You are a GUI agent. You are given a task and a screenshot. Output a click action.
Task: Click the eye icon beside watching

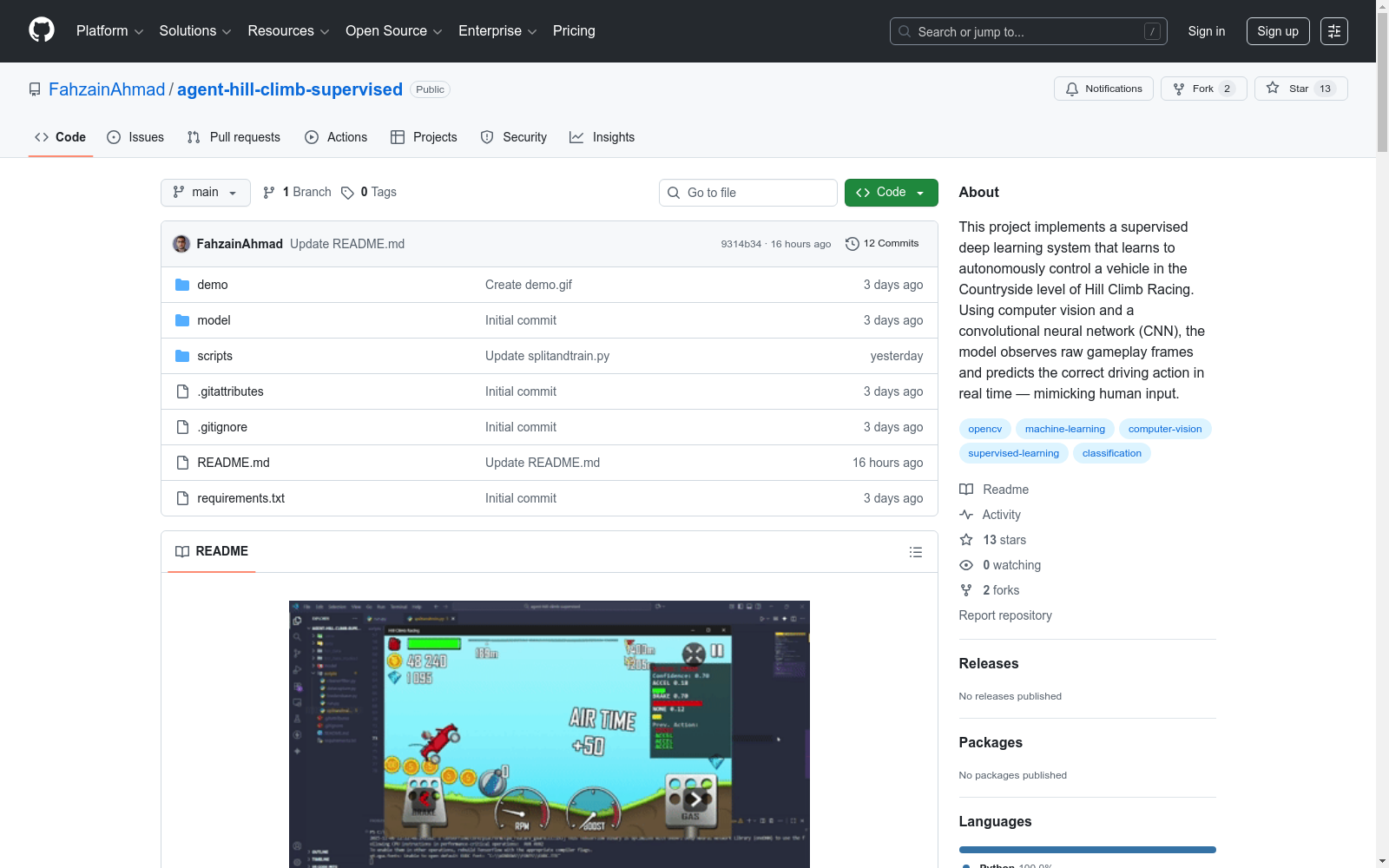pyautogui.click(x=966, y=565)
